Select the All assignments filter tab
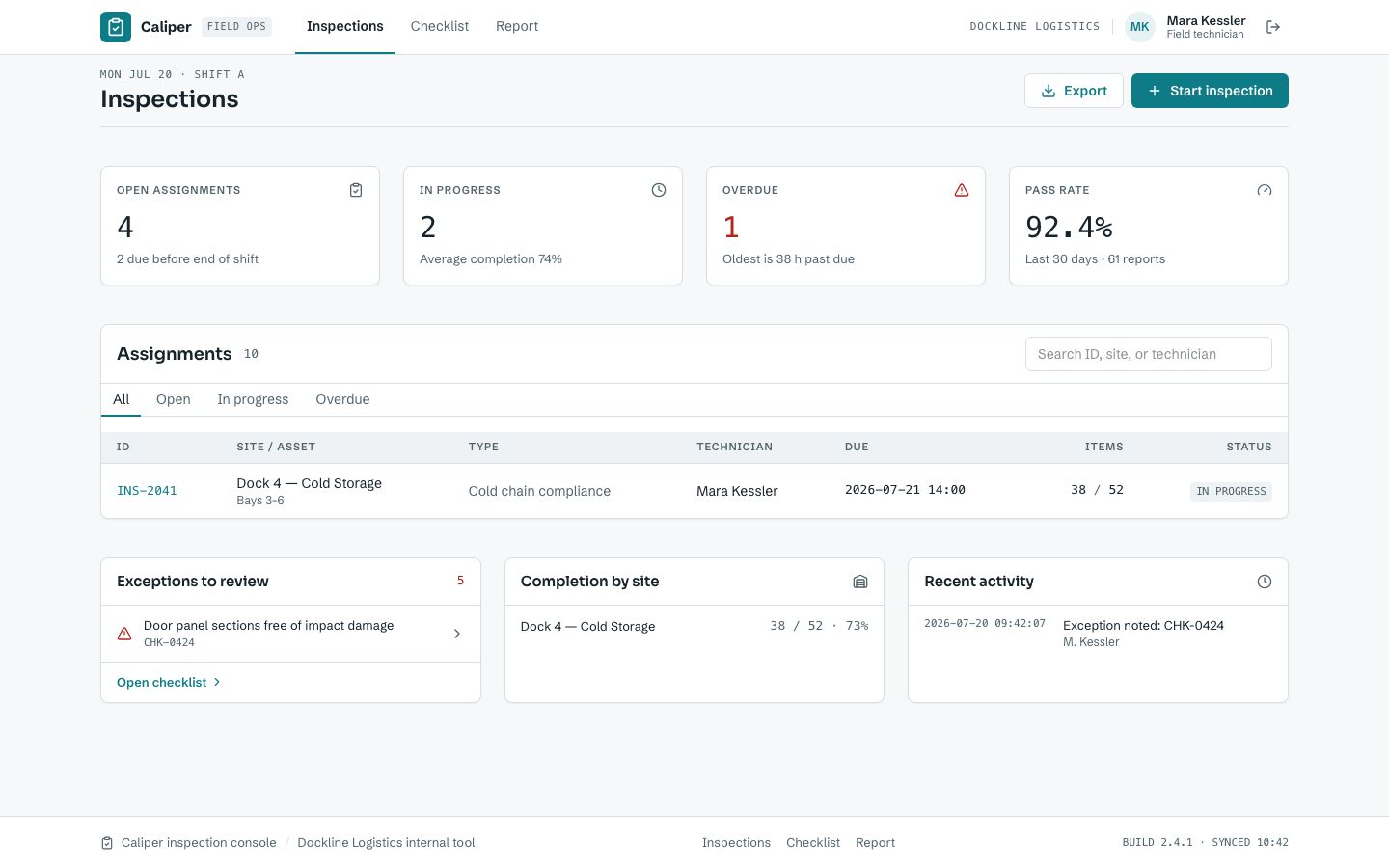1389x868 pixels. click(x=121, y=399)
